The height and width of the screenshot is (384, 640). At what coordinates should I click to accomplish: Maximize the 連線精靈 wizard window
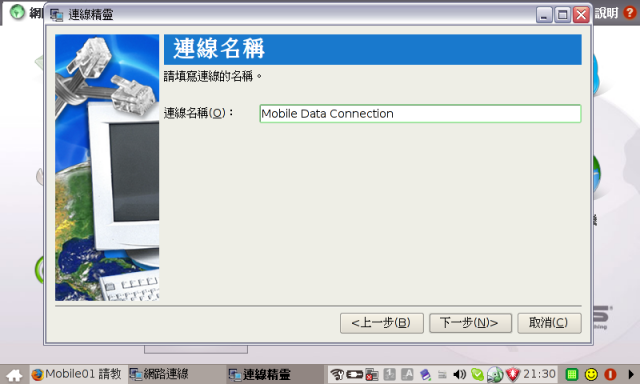coord(562,15)
